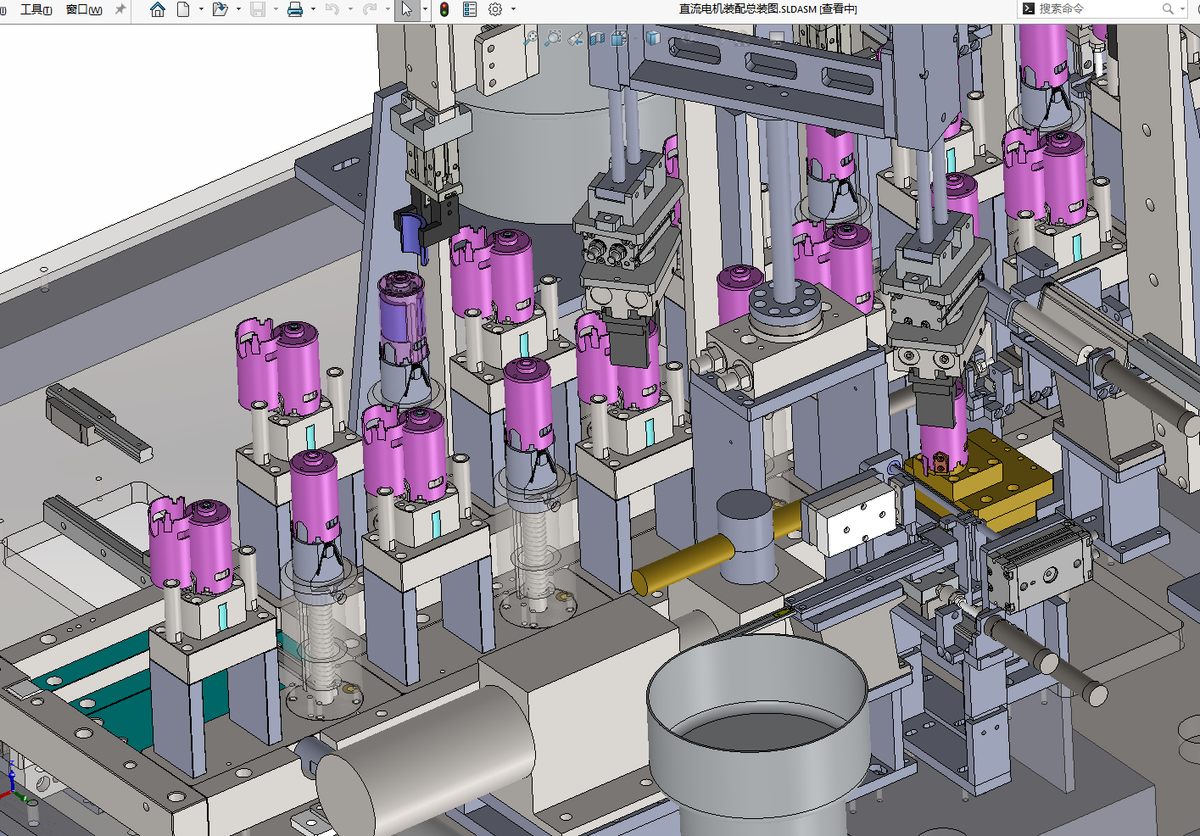The height and width of the screenshot is (836, 1200).
Task: Expand the dropdown arrow beside New document
Action: point(201,9)
